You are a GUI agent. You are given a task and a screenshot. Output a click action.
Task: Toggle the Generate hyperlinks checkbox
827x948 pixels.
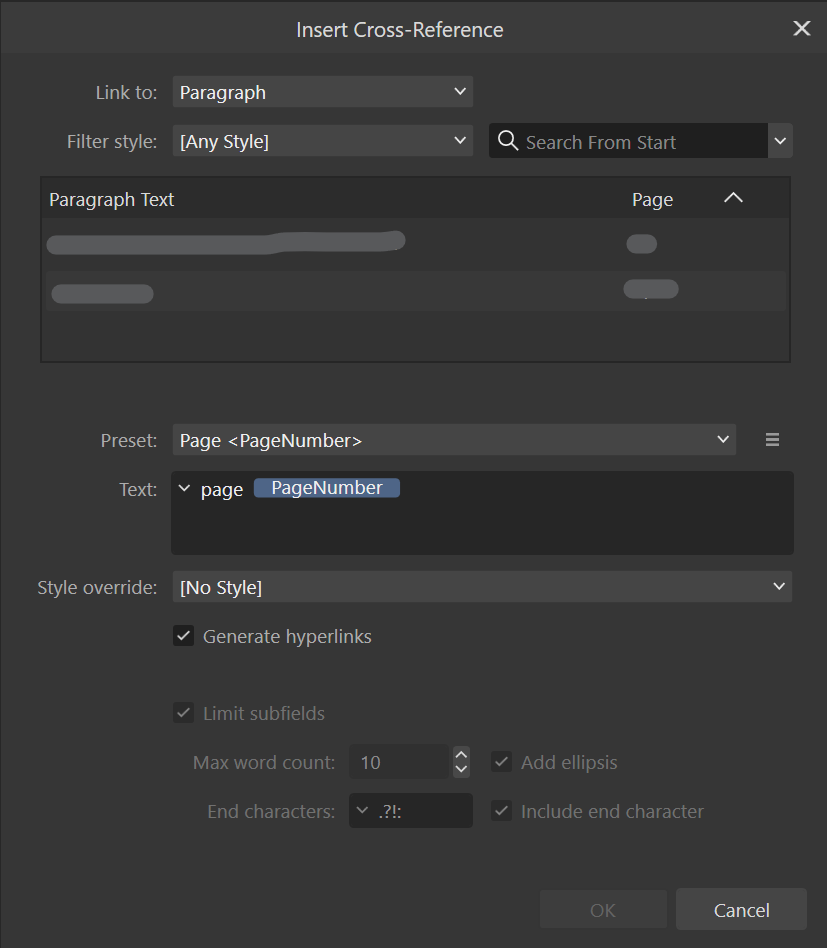(184, 636)
